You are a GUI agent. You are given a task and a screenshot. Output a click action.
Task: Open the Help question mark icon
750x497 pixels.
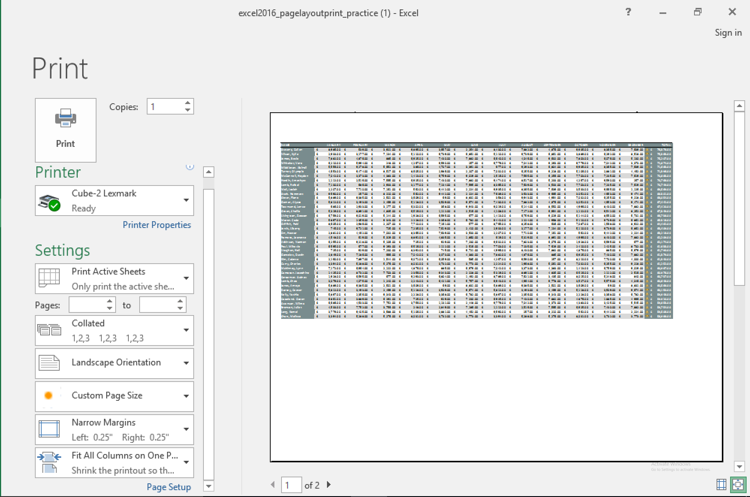[x=628, y=12]
